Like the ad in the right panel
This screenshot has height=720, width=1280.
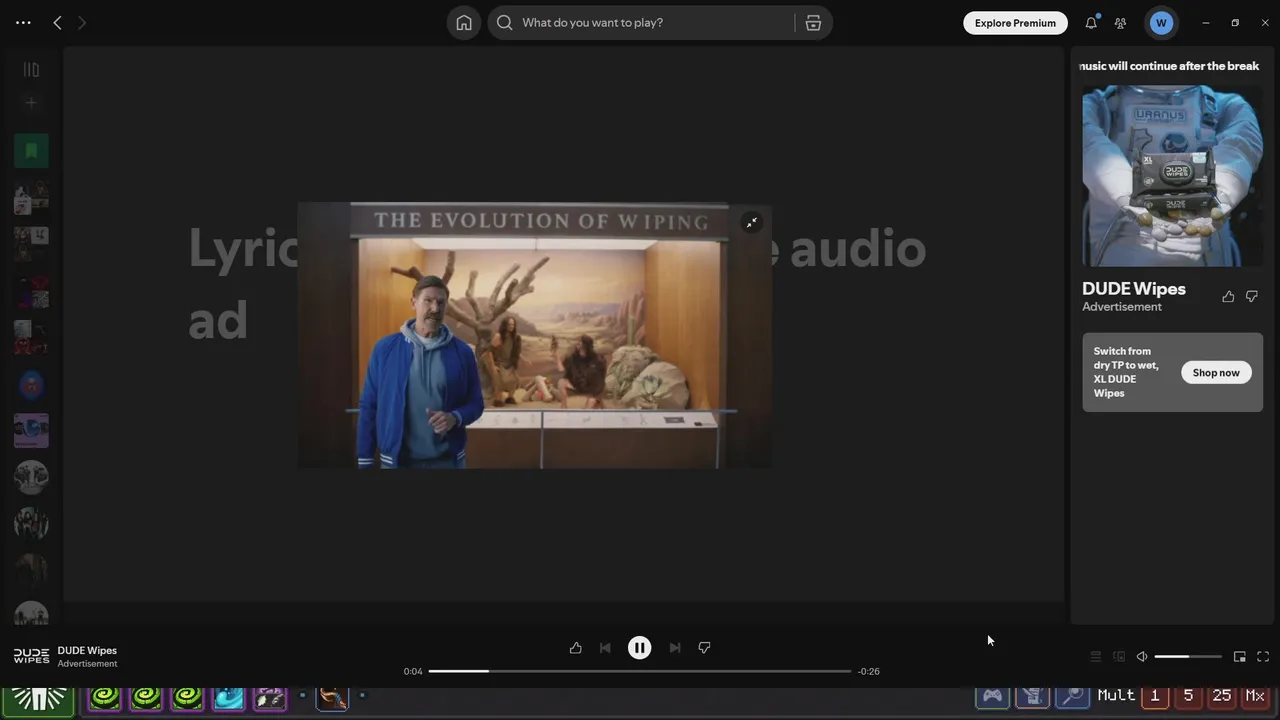pos(1228,296)
